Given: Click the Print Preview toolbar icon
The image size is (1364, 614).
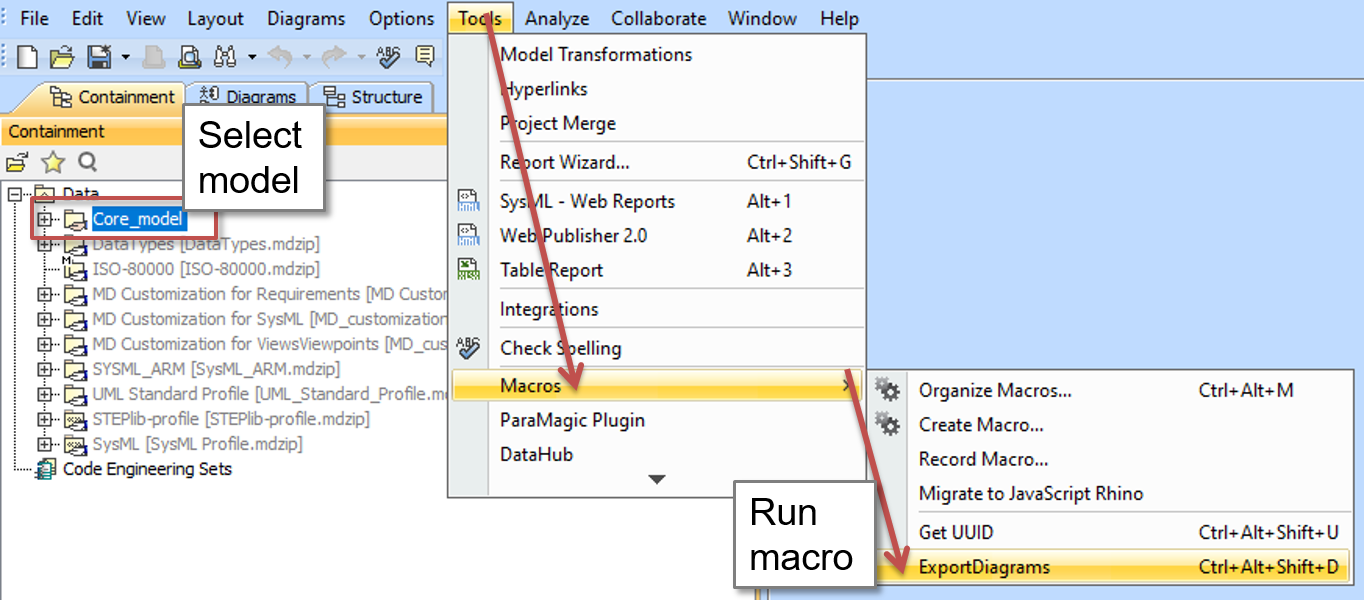Looking at the screenshot, I should coord(188,57).
